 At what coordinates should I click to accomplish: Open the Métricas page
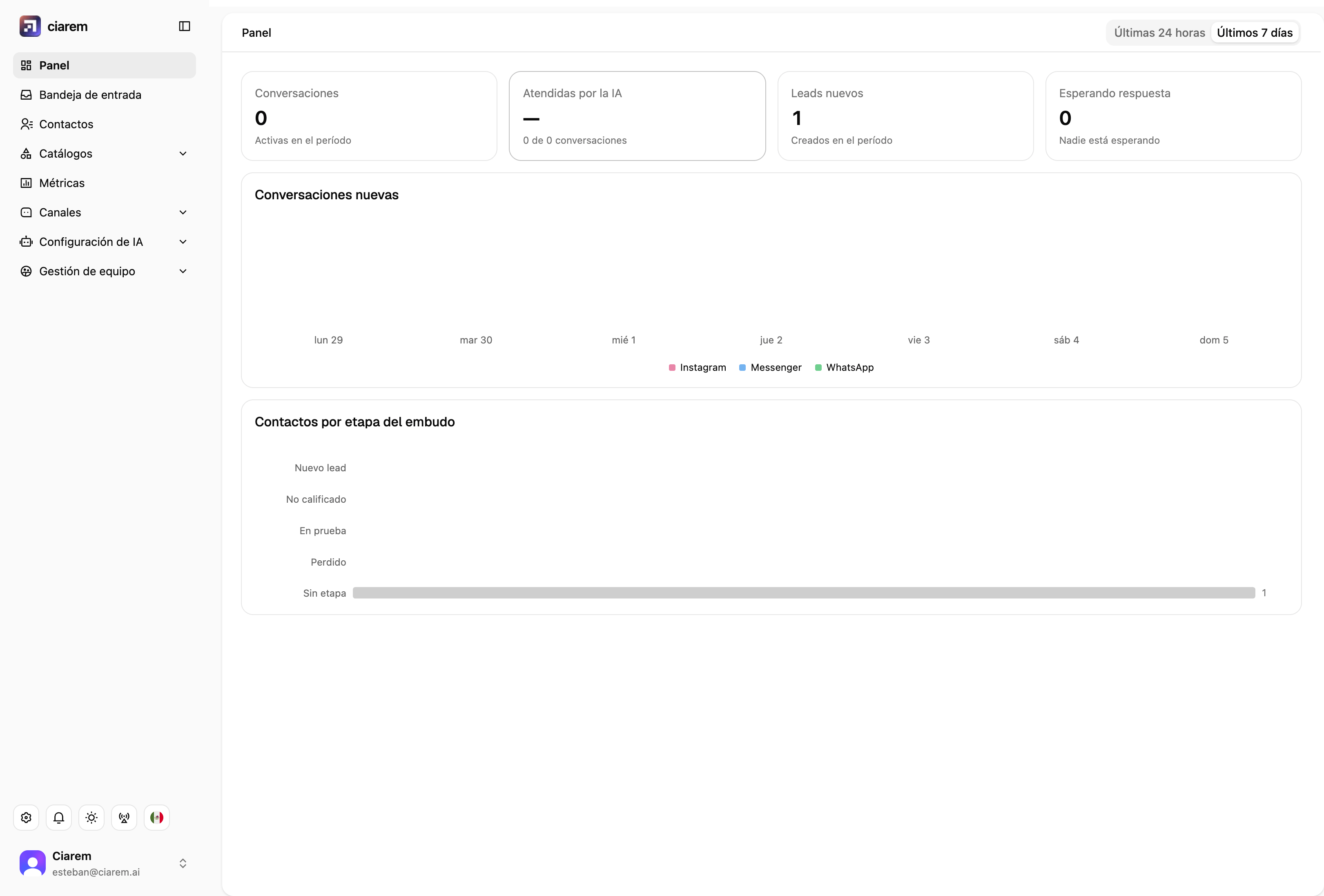point(104,183)
